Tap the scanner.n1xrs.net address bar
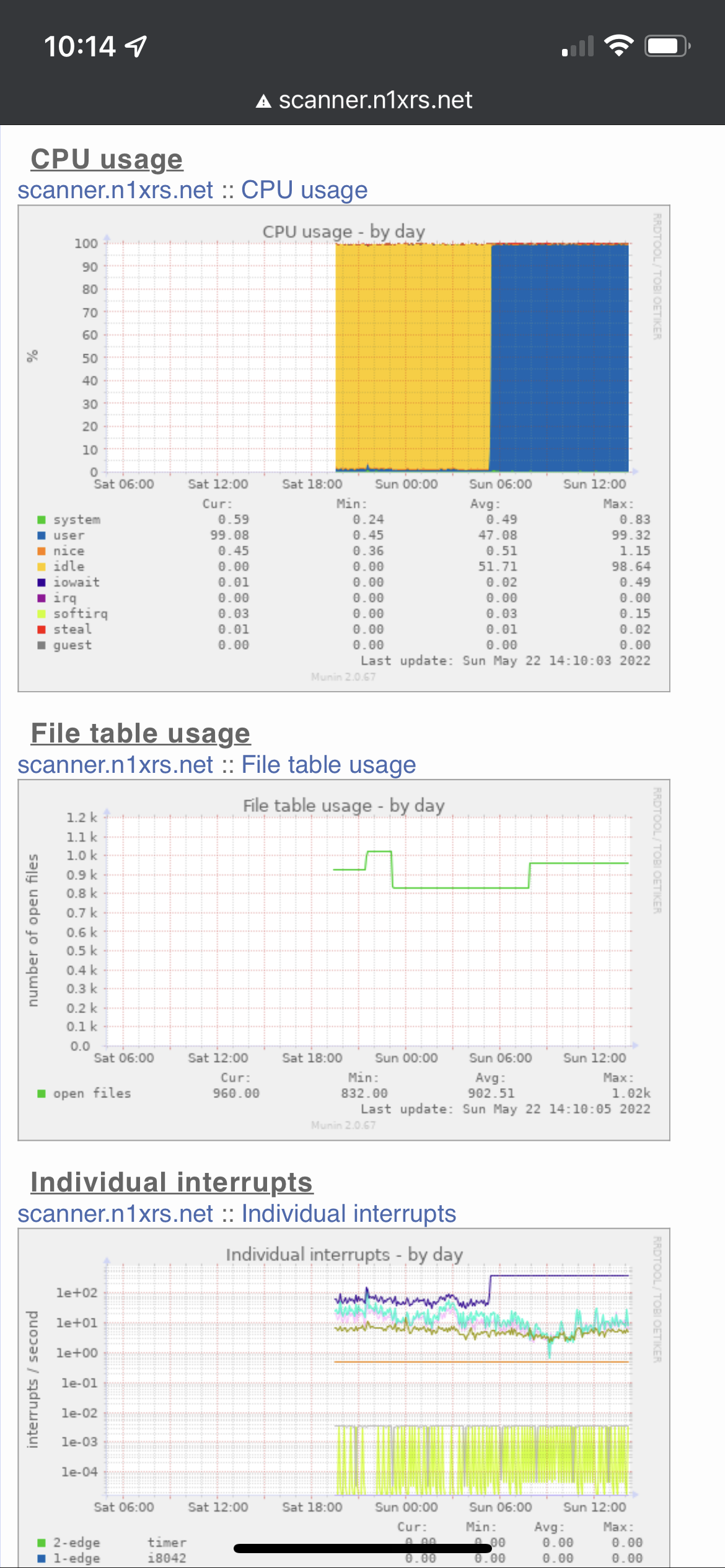This screenshot has width=725, height=1568. (x=362, y=100)
